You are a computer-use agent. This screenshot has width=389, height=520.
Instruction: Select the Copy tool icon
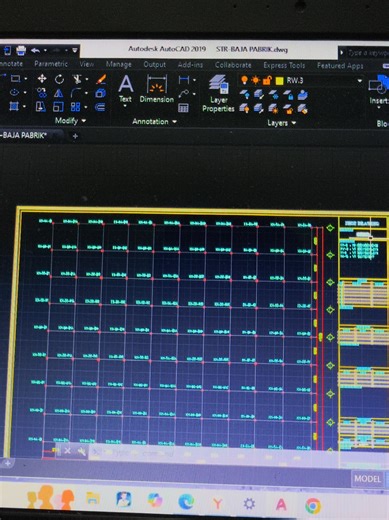[x=42, y=93]
